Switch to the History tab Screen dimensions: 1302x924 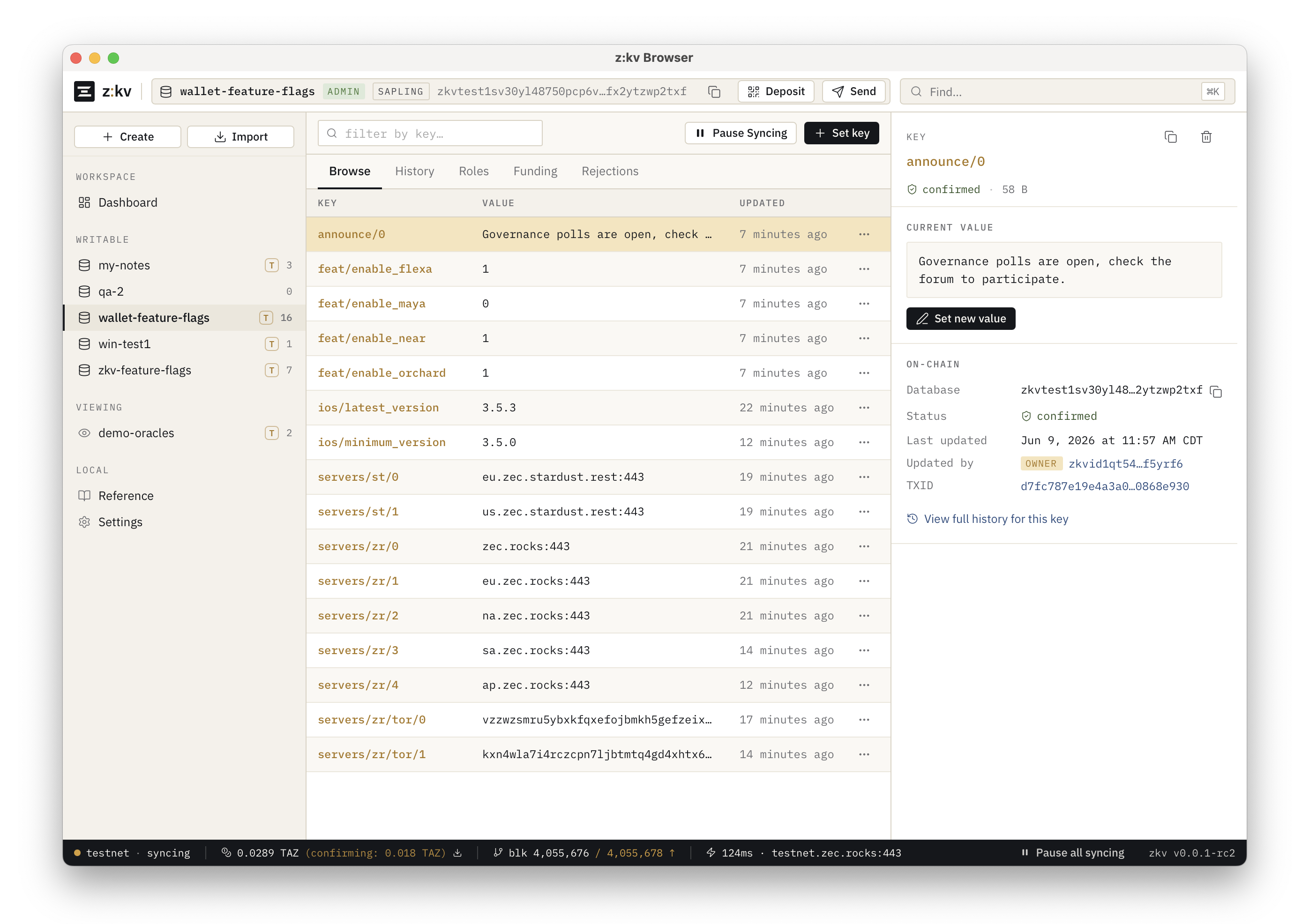tap(414, 171)
